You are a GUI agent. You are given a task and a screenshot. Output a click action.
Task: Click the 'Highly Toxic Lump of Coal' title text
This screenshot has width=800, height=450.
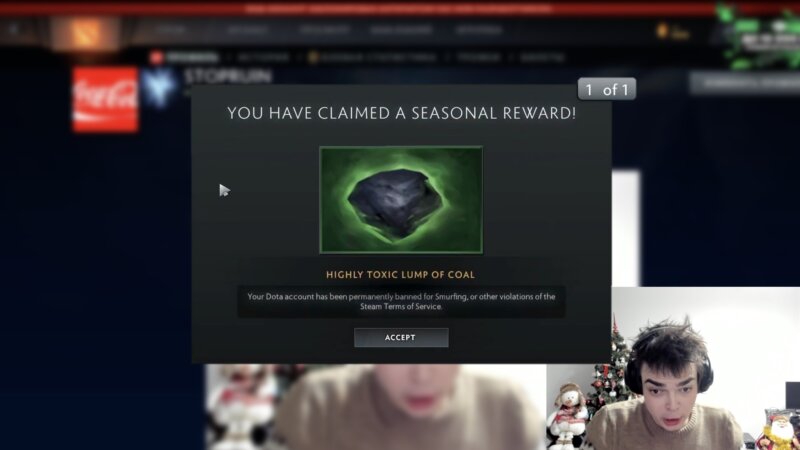[x=401, y=274]
